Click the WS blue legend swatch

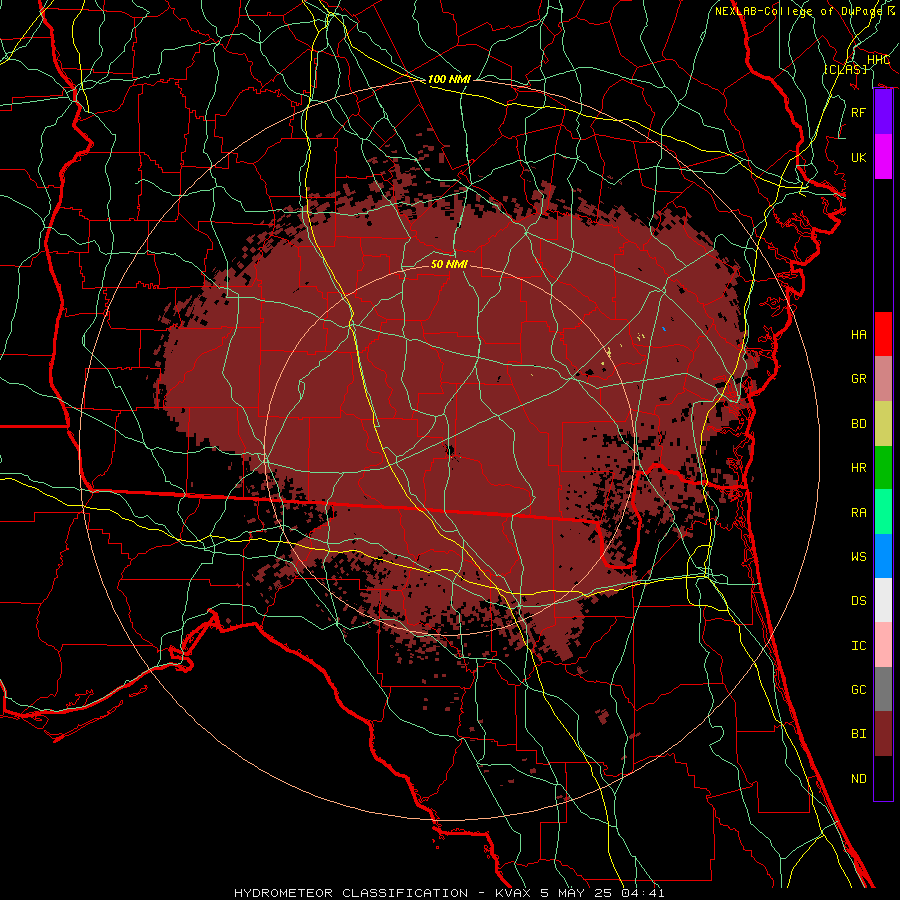[x=883, y=556]
